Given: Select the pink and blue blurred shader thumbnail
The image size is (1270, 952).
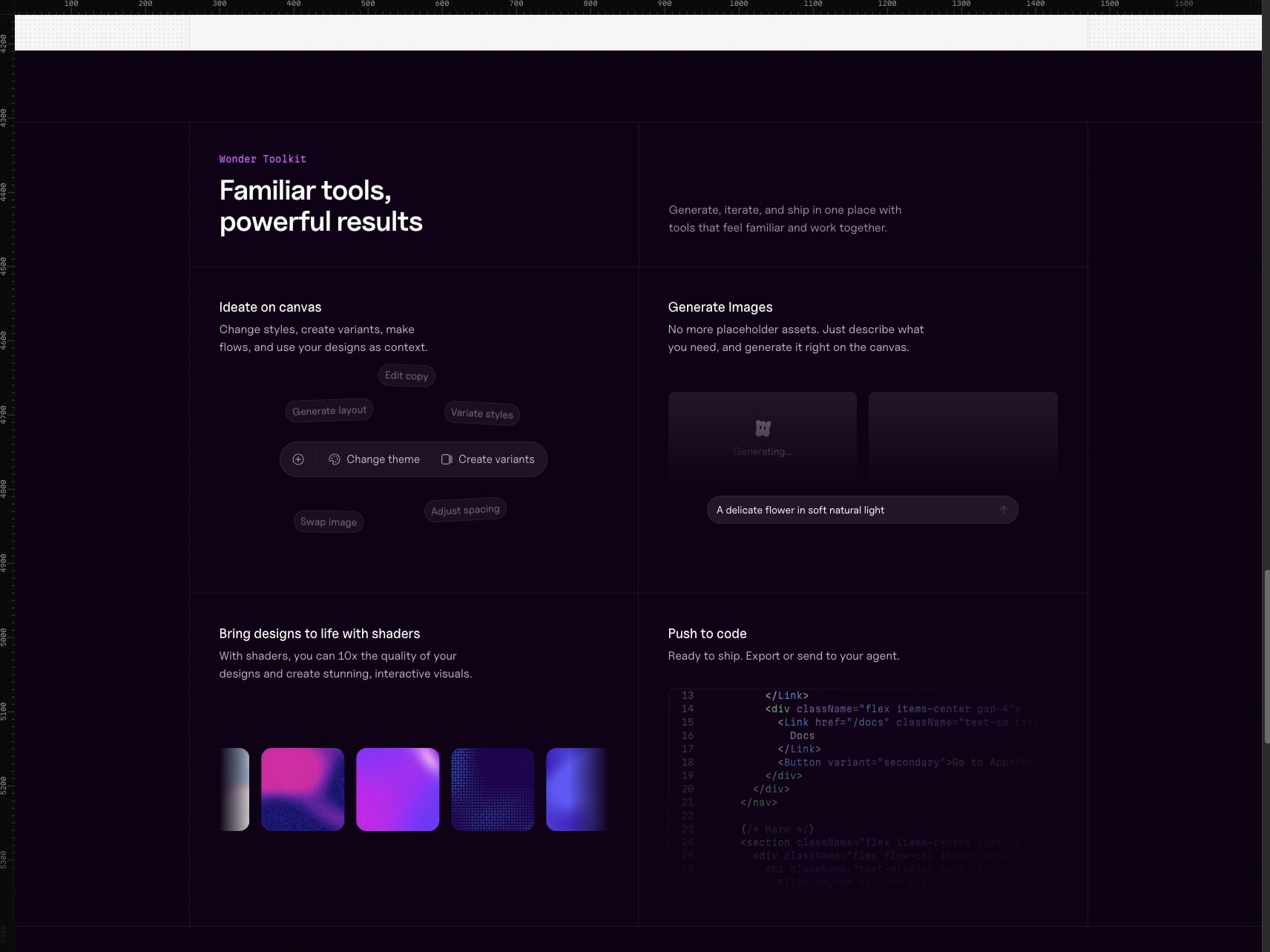Looking at the screenshot, I should tap(303, 789).
